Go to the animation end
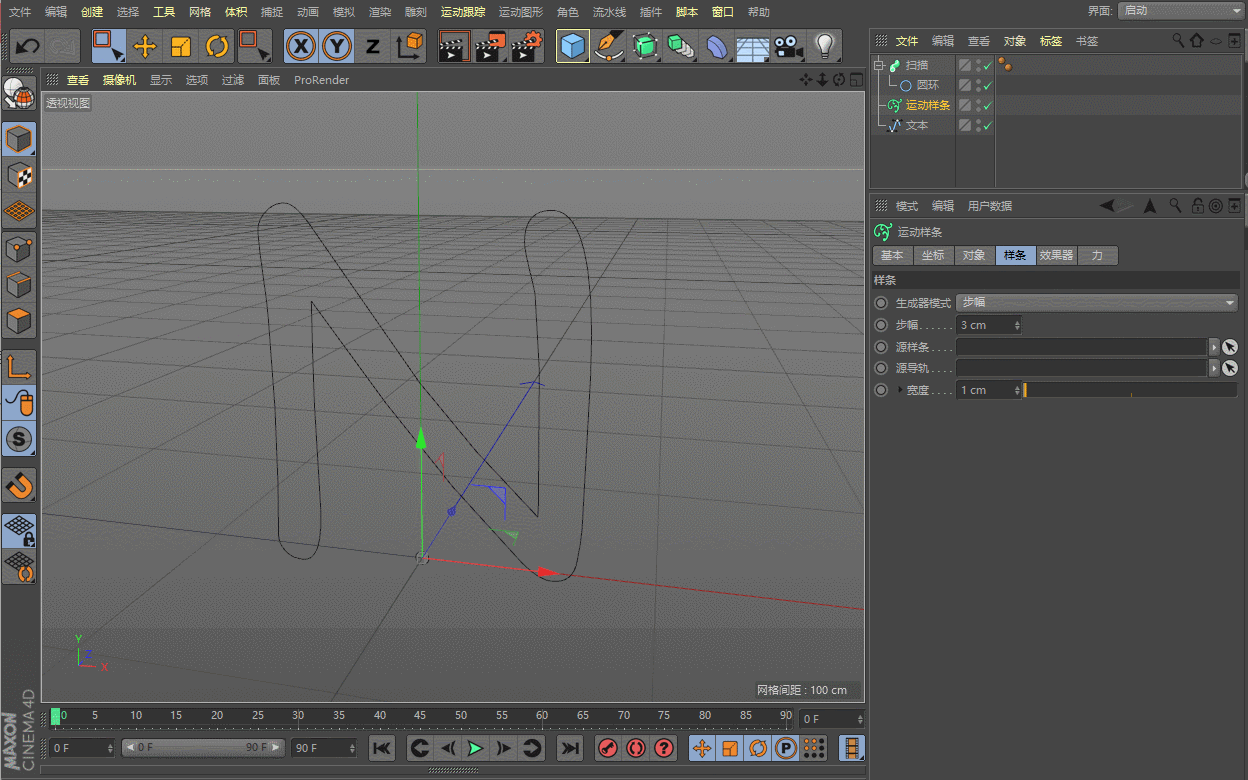Screen dimensions: 1248x780 pos(569,748)
